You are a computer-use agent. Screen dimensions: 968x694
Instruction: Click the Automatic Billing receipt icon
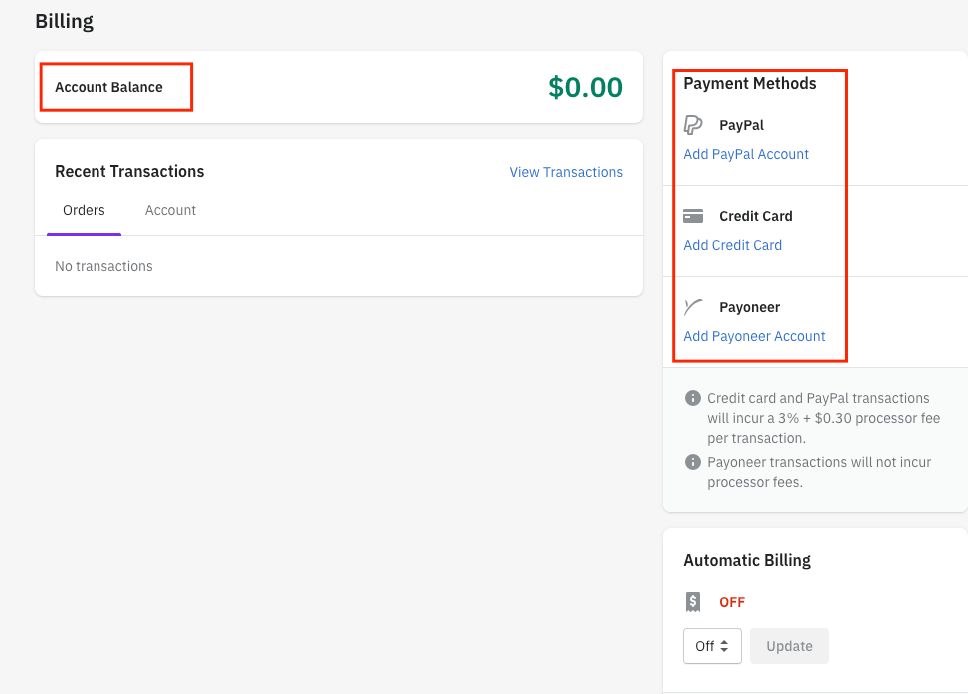pos(693,602)
